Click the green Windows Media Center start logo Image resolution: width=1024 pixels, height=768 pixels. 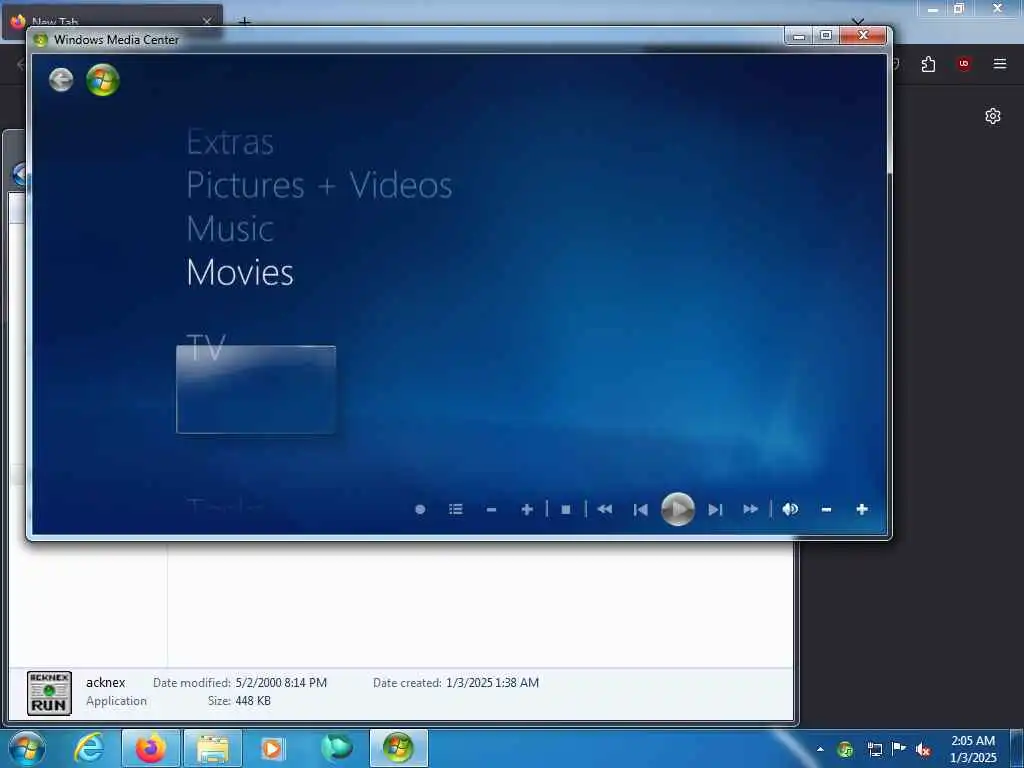click(103, 80)
